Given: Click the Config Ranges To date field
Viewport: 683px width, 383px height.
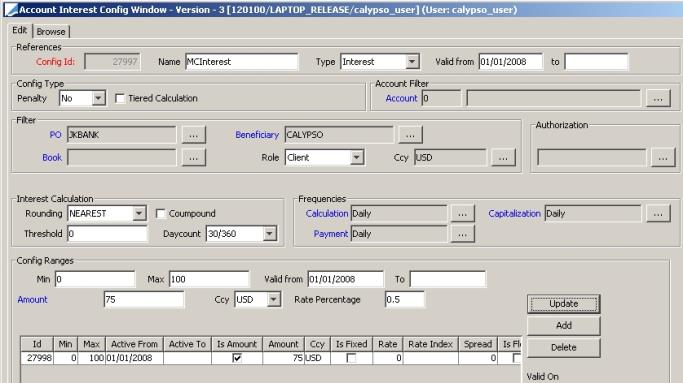Looking at the screenshot, I should [x=447, y=279].
